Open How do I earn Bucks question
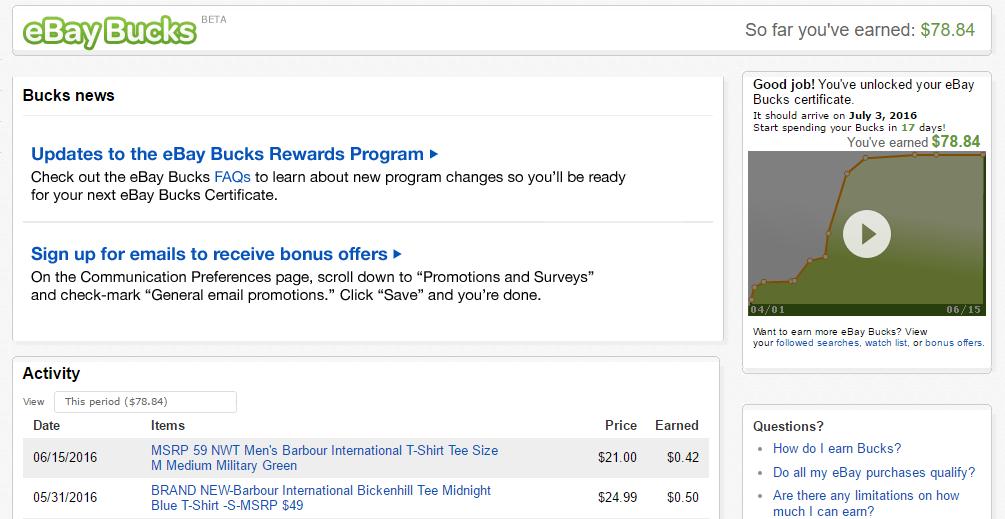1005x519 pixels. tap(837, 449)
